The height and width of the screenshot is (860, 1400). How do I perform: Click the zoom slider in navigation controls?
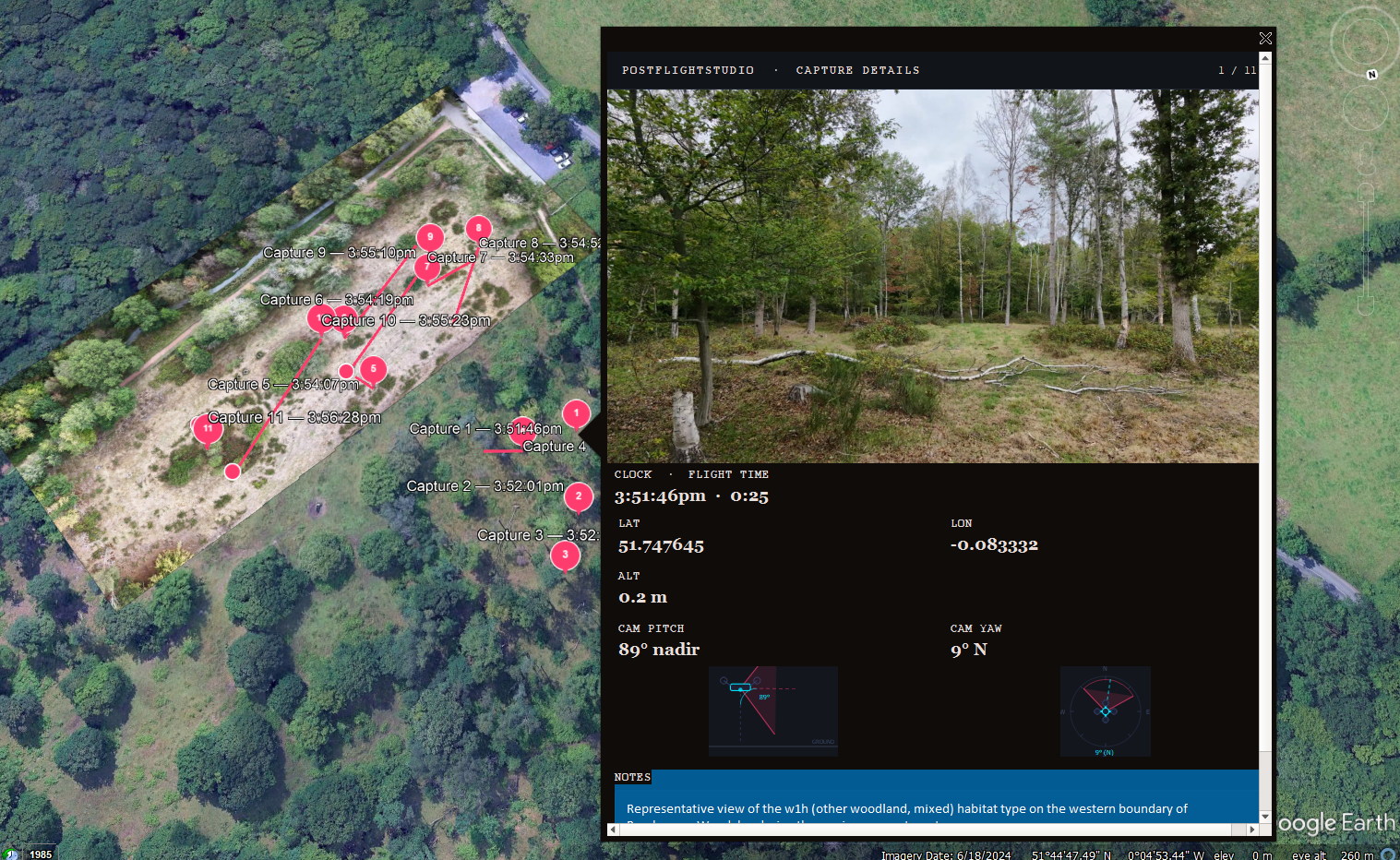tap(1366, 249)
